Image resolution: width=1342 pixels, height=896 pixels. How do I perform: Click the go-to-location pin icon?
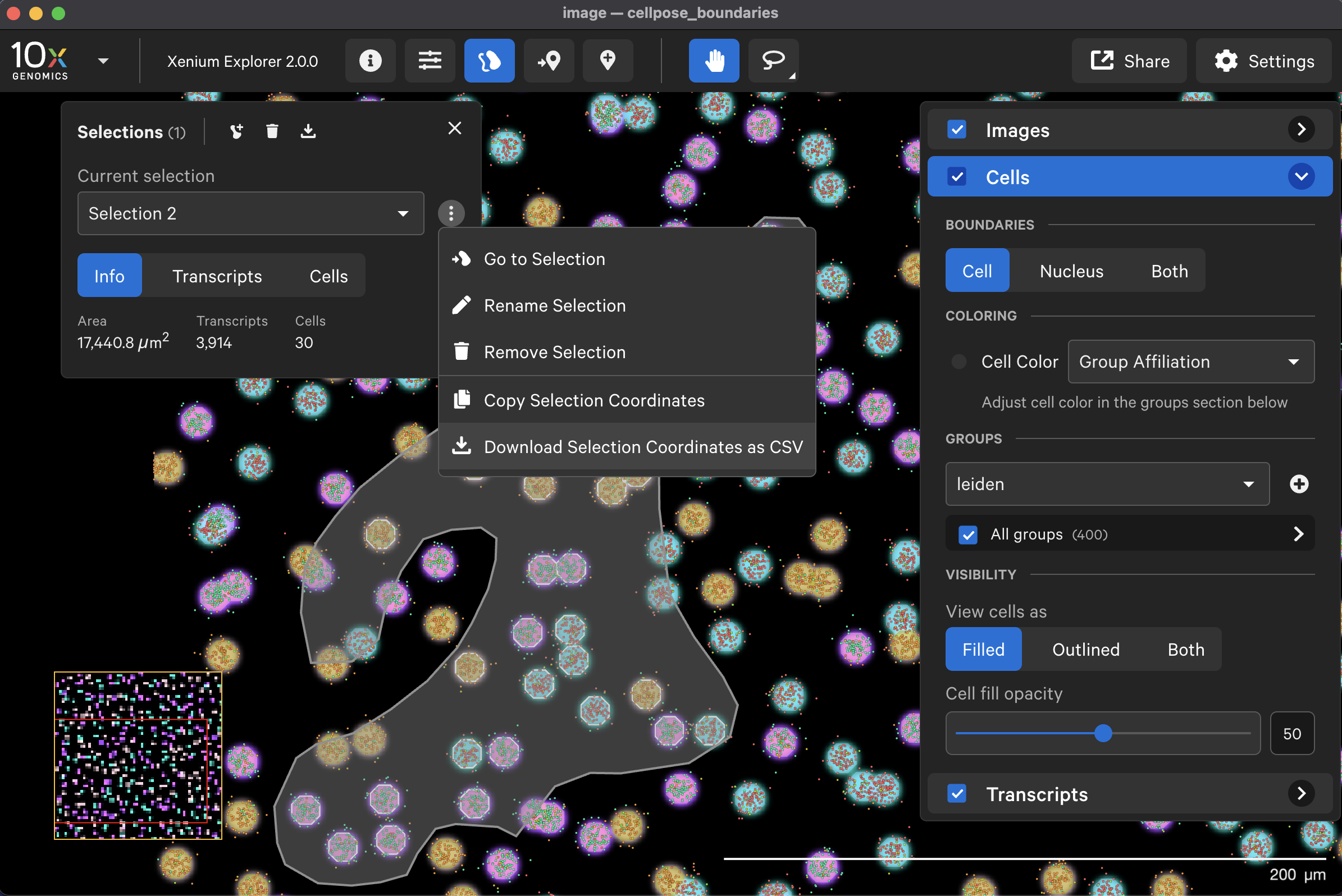point(549,61)
